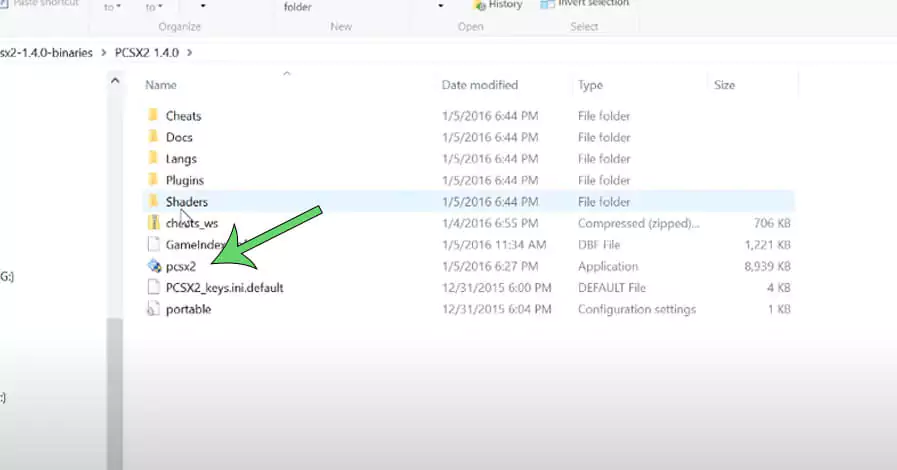Select the GameIndex DBF file icon
Image resolution: width=897 pixels, height=470 pixels.
pyautogui.click(x=153, y=244)
